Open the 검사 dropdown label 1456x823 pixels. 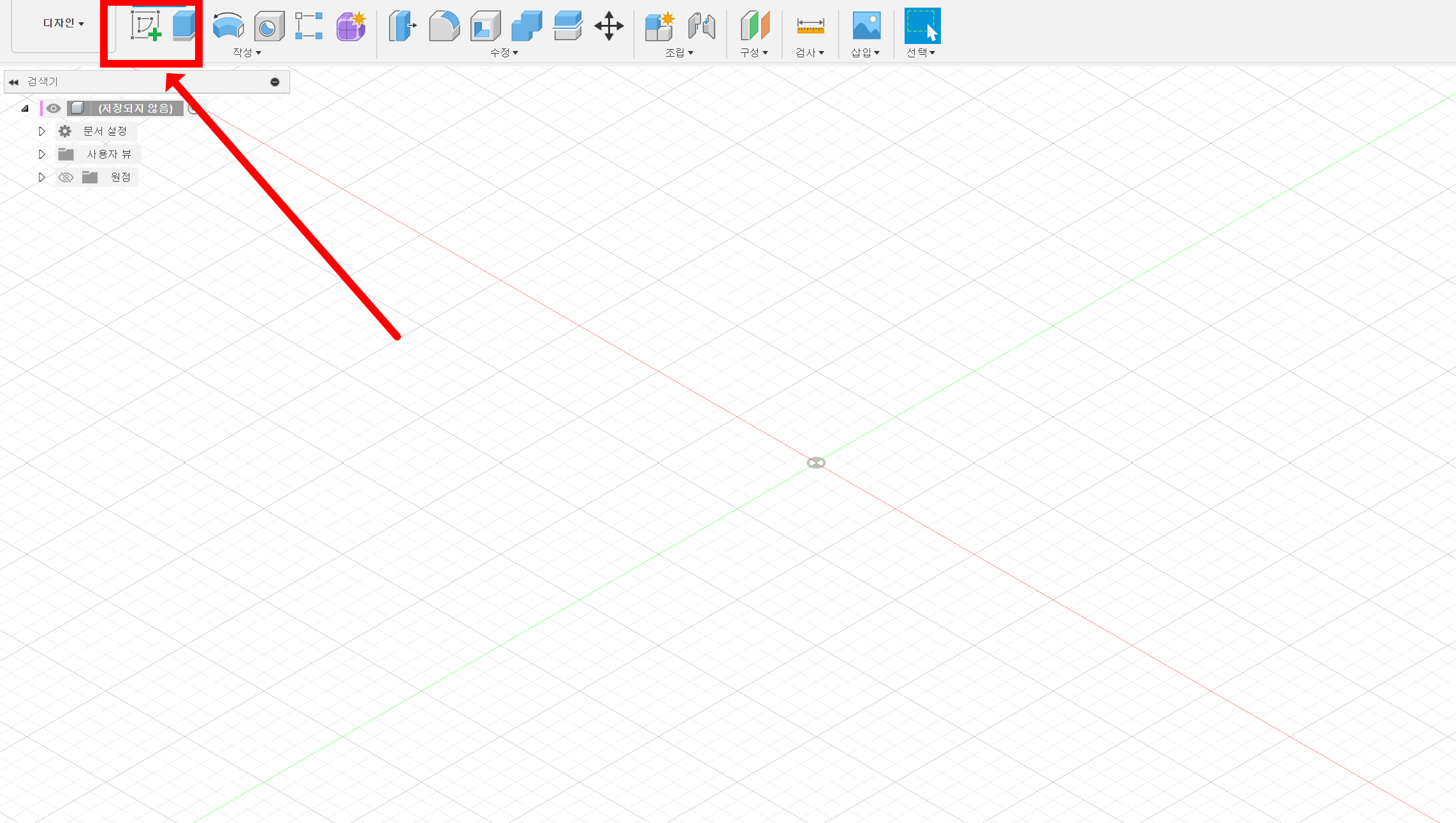click(810, 52)
